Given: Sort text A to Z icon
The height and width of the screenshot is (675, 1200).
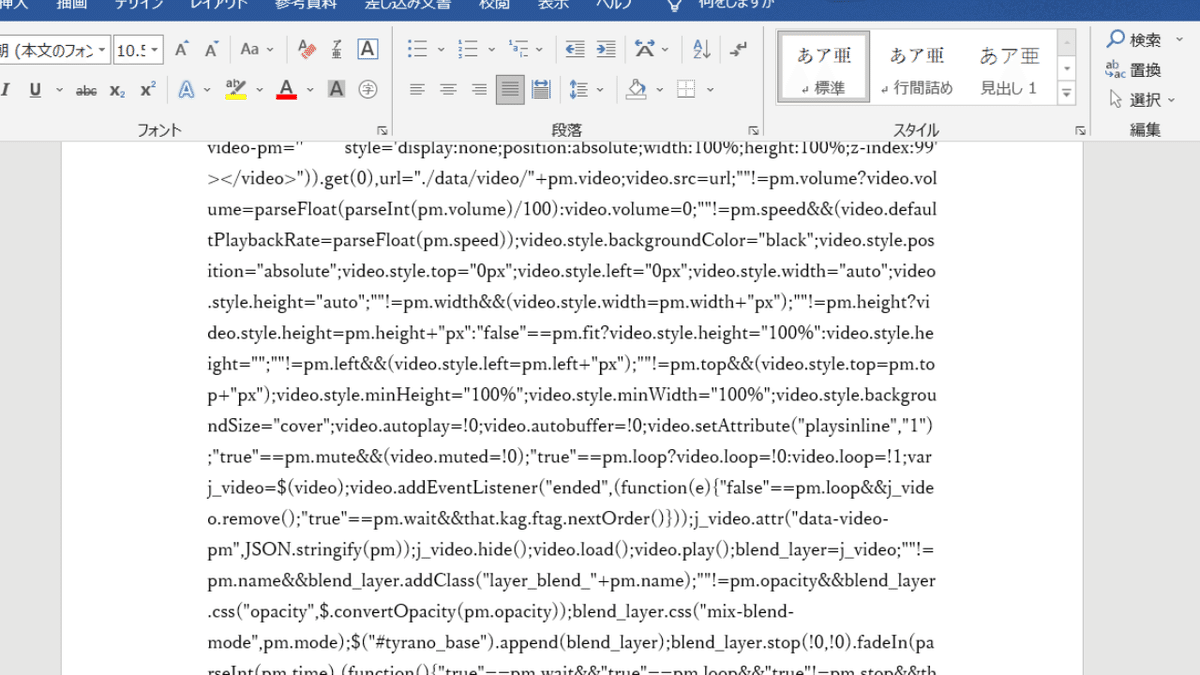Looking at the screenshot, I should pyautogui.click(x=701, y=49).
